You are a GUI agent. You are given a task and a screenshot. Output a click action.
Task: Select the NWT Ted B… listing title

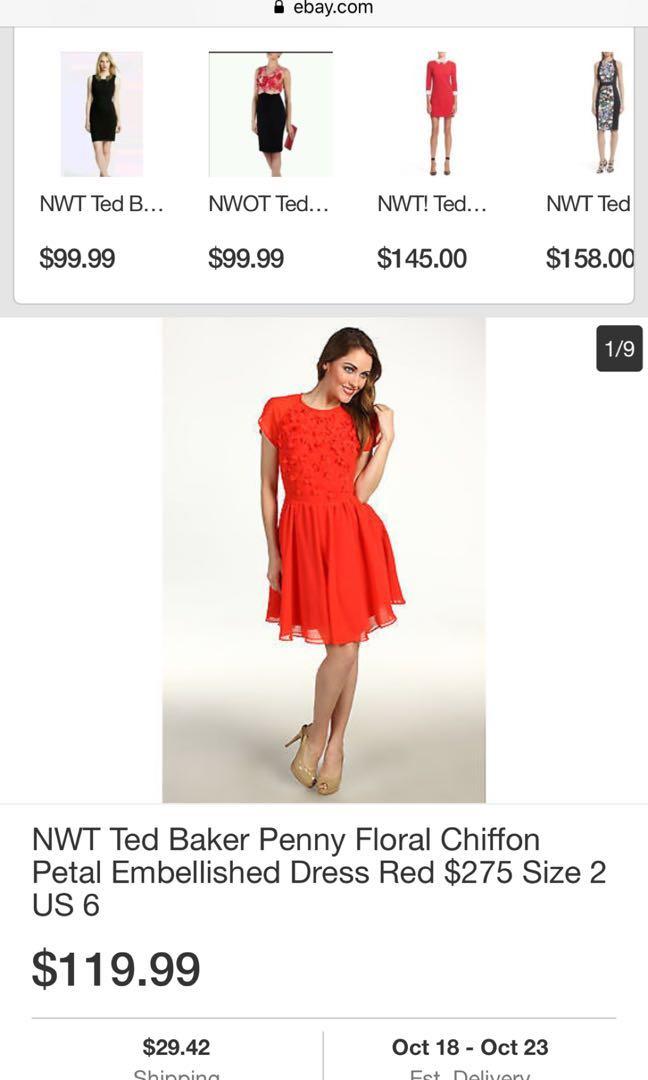point(101,204)
